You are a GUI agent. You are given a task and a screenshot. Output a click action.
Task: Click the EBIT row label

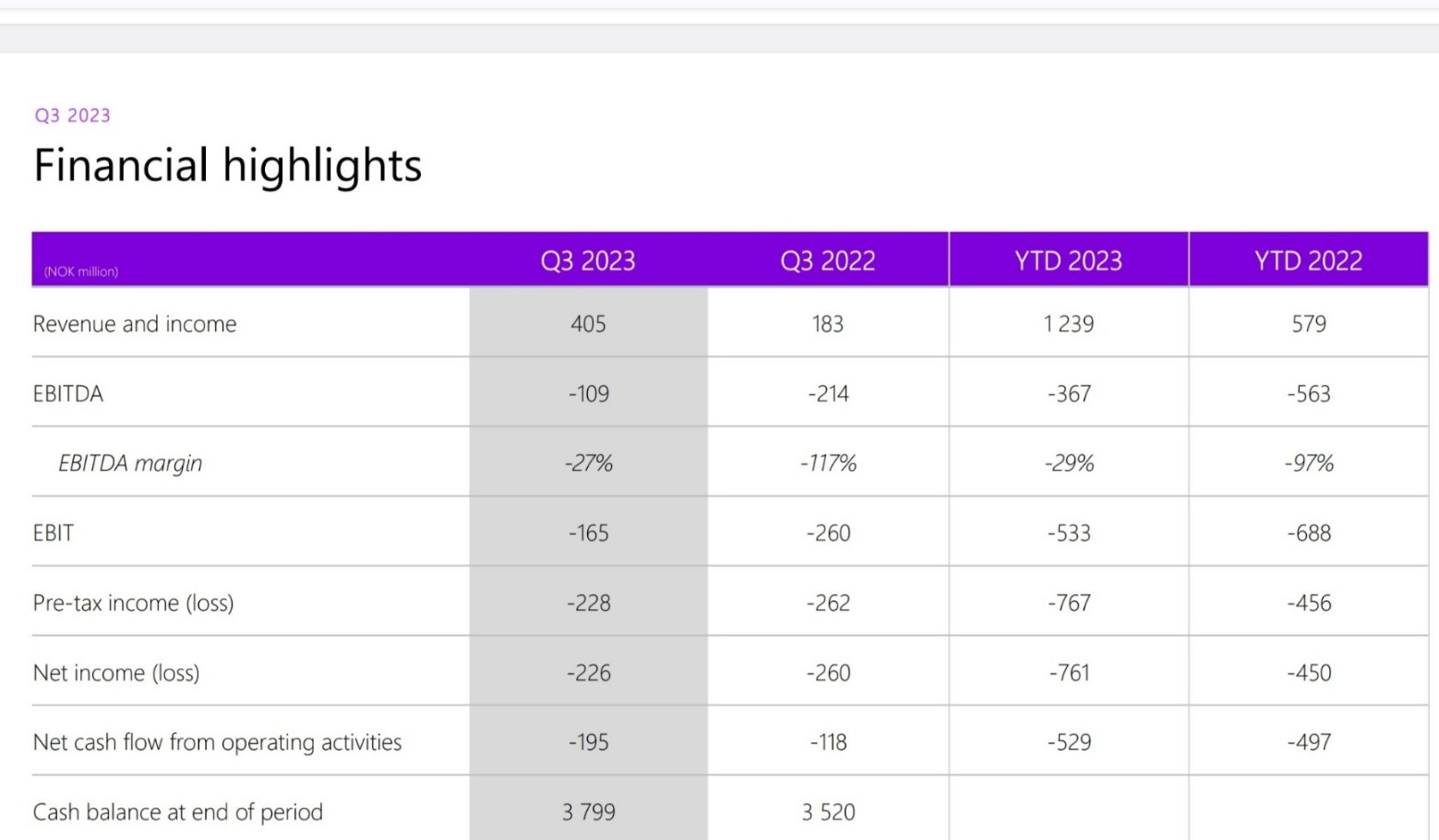(x=54, y=534)
